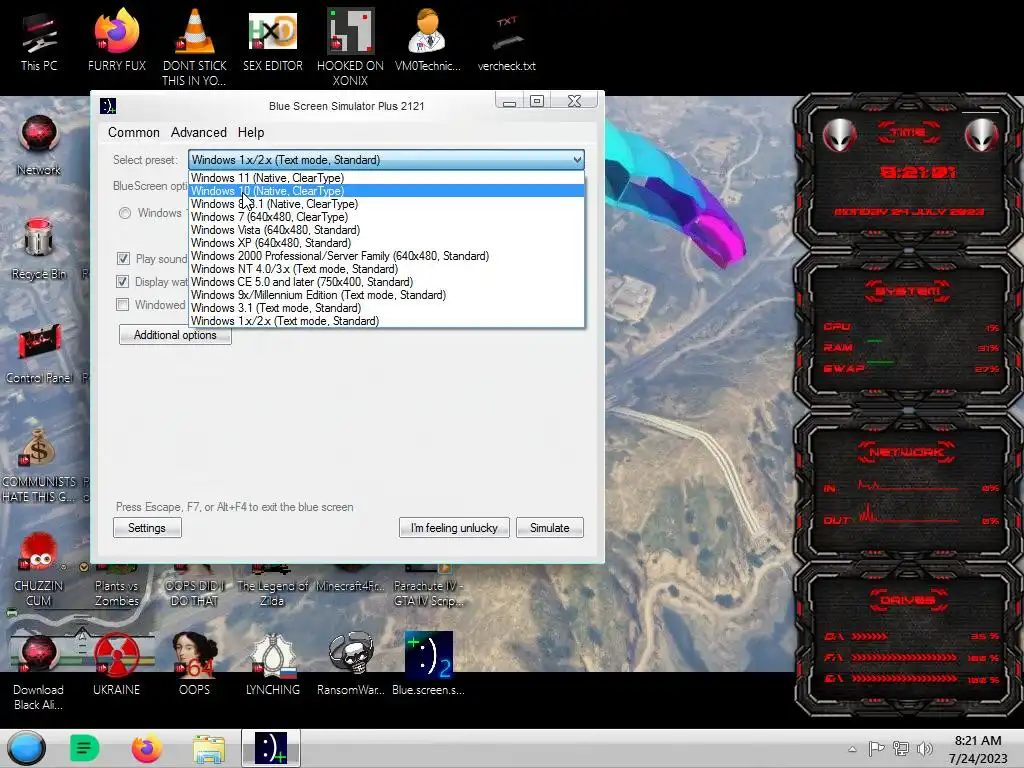Open the LYNCHING desktop shortcut

(272, 665)
